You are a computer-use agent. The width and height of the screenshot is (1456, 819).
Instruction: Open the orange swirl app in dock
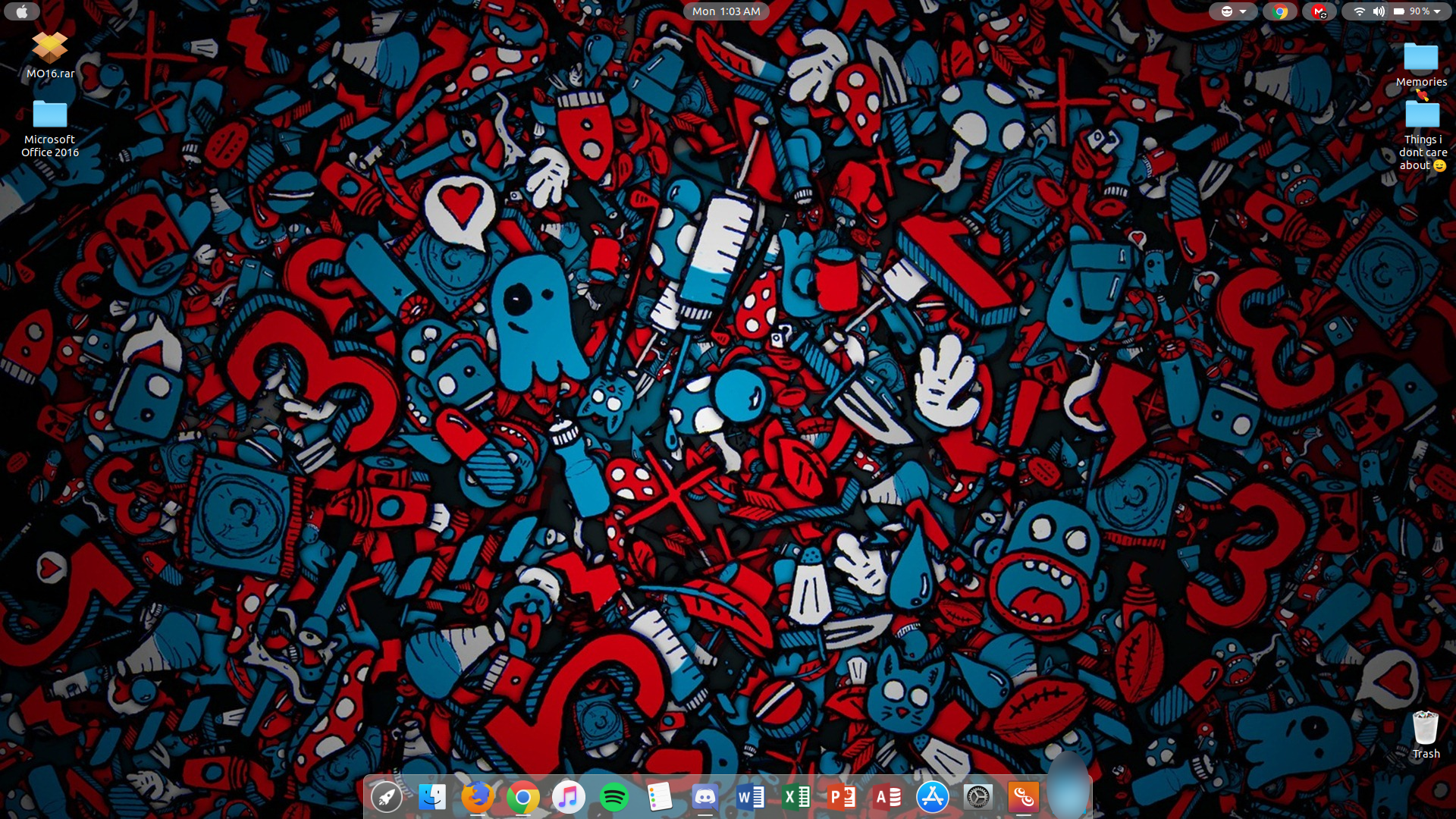pos(1024,797)
